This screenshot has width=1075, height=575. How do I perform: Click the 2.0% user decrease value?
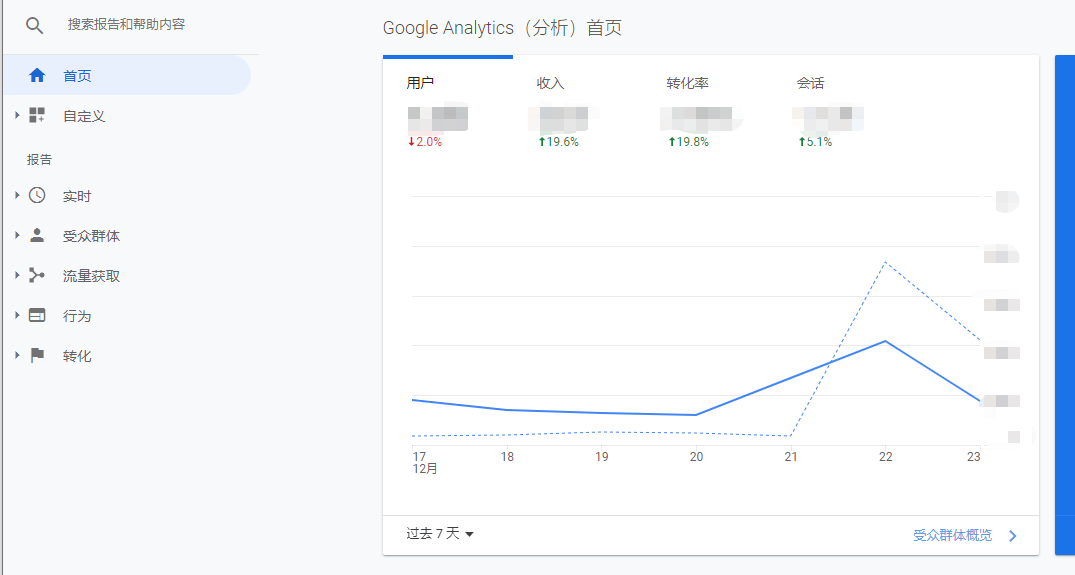tap(425, 142)
